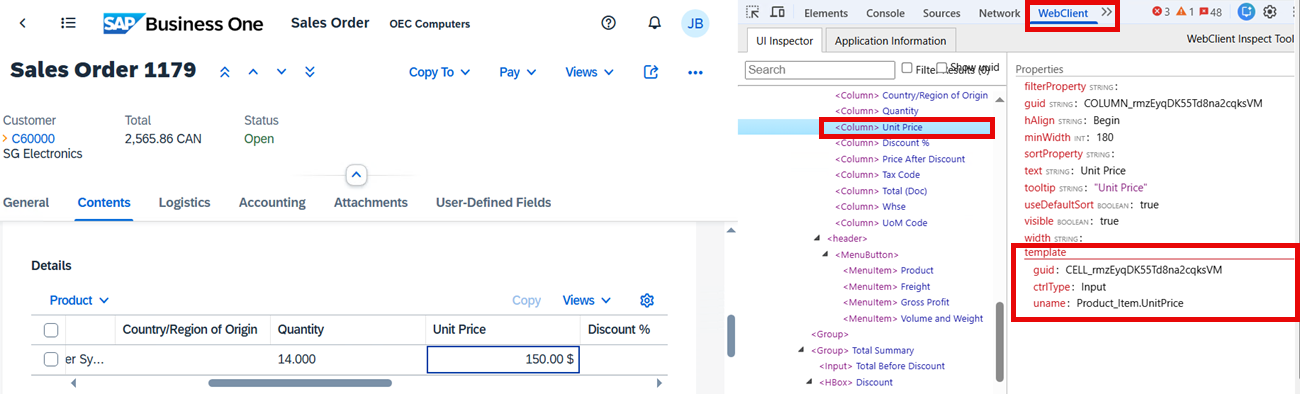Collapse the Total Summary group node
The width and height of the screenshot is (1300, 394).
[802, 351]
